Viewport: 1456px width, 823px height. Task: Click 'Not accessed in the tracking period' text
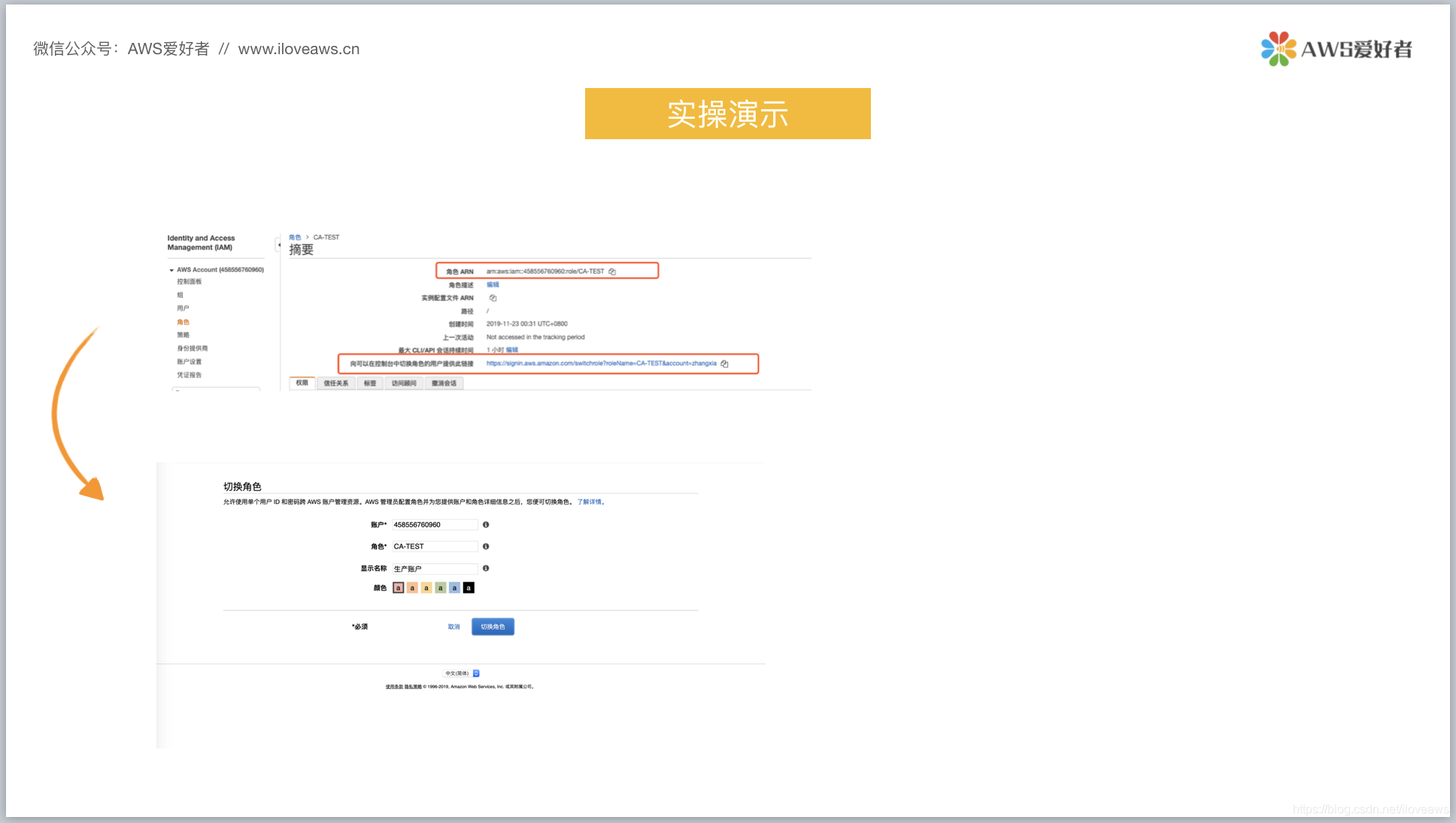pos(535,337)
